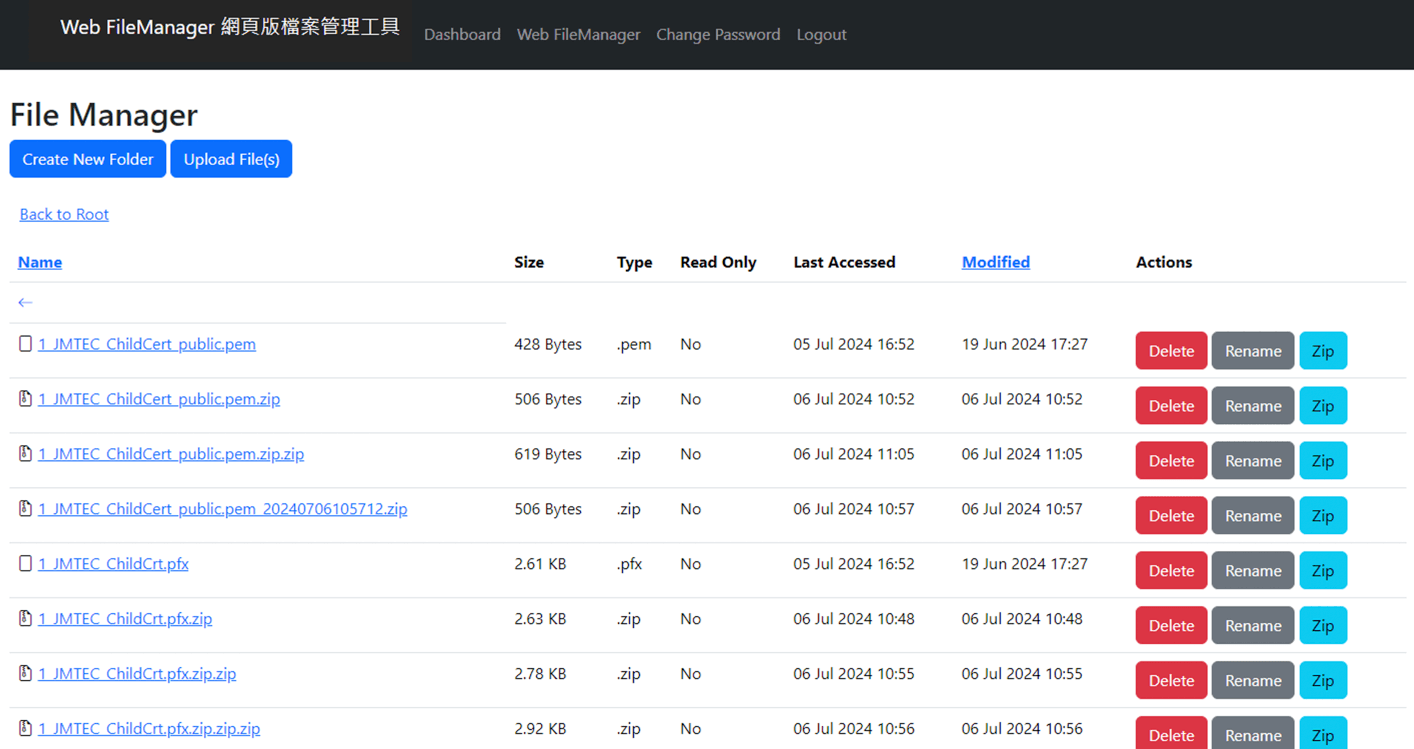The width and height of the screenshot is (1414, 749).
Task: Click zip icon beside 1_JMTEC_ChildCrt.pfx.zip
Action: click(26, 619)
